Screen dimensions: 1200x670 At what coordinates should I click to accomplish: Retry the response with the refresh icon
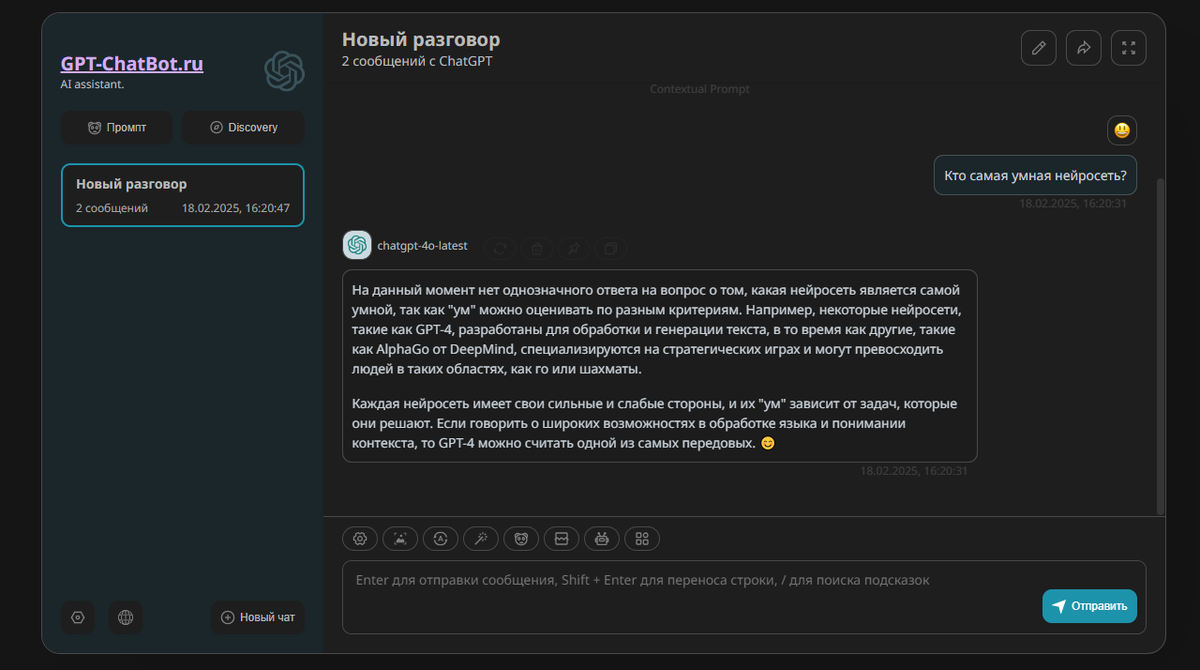pos(500,247)
